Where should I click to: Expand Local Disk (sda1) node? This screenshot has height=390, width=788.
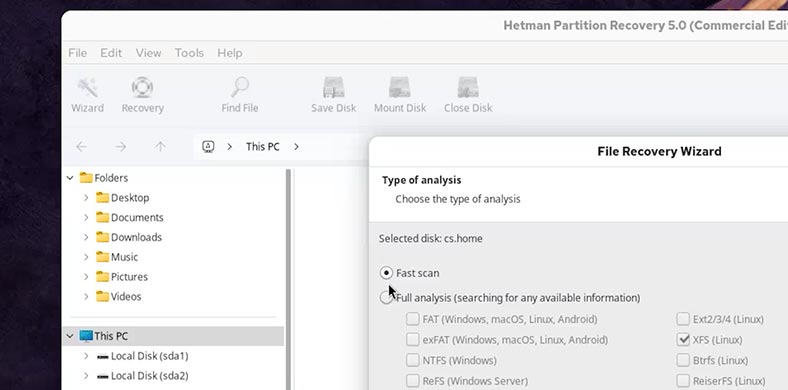[86, 356]
